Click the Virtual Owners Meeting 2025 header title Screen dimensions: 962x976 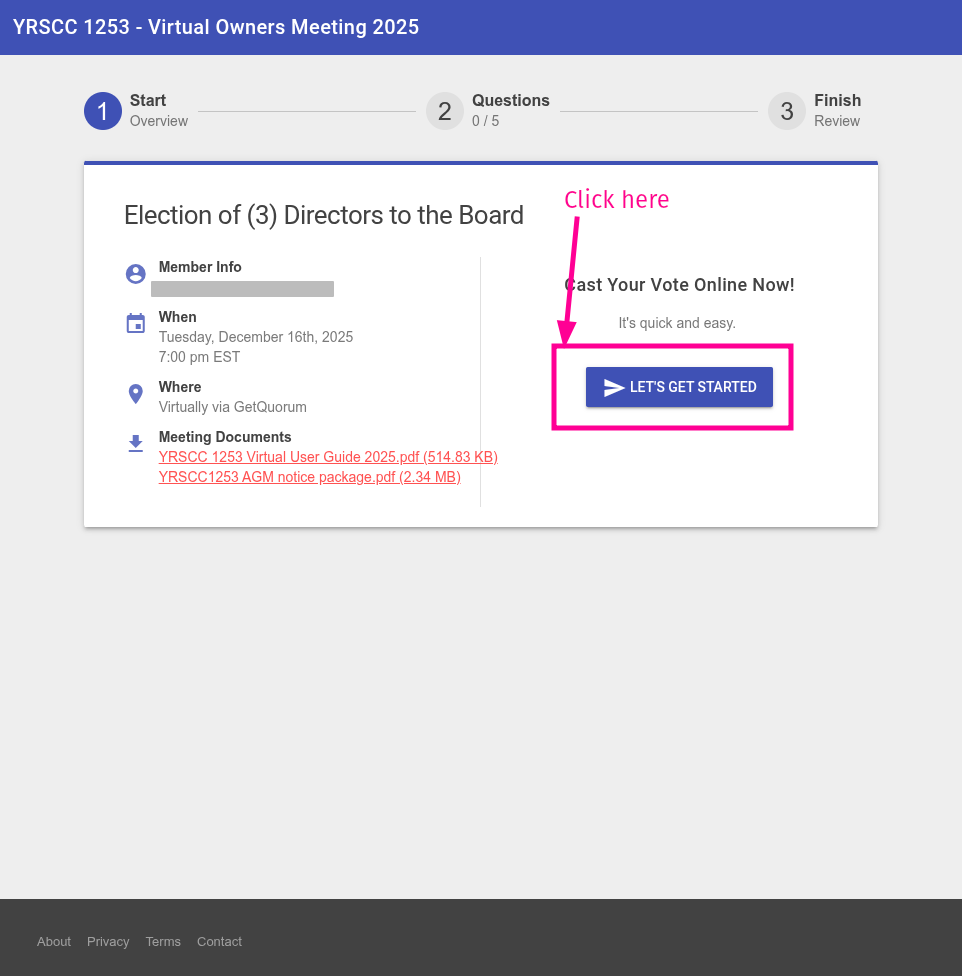click(216, 27)
